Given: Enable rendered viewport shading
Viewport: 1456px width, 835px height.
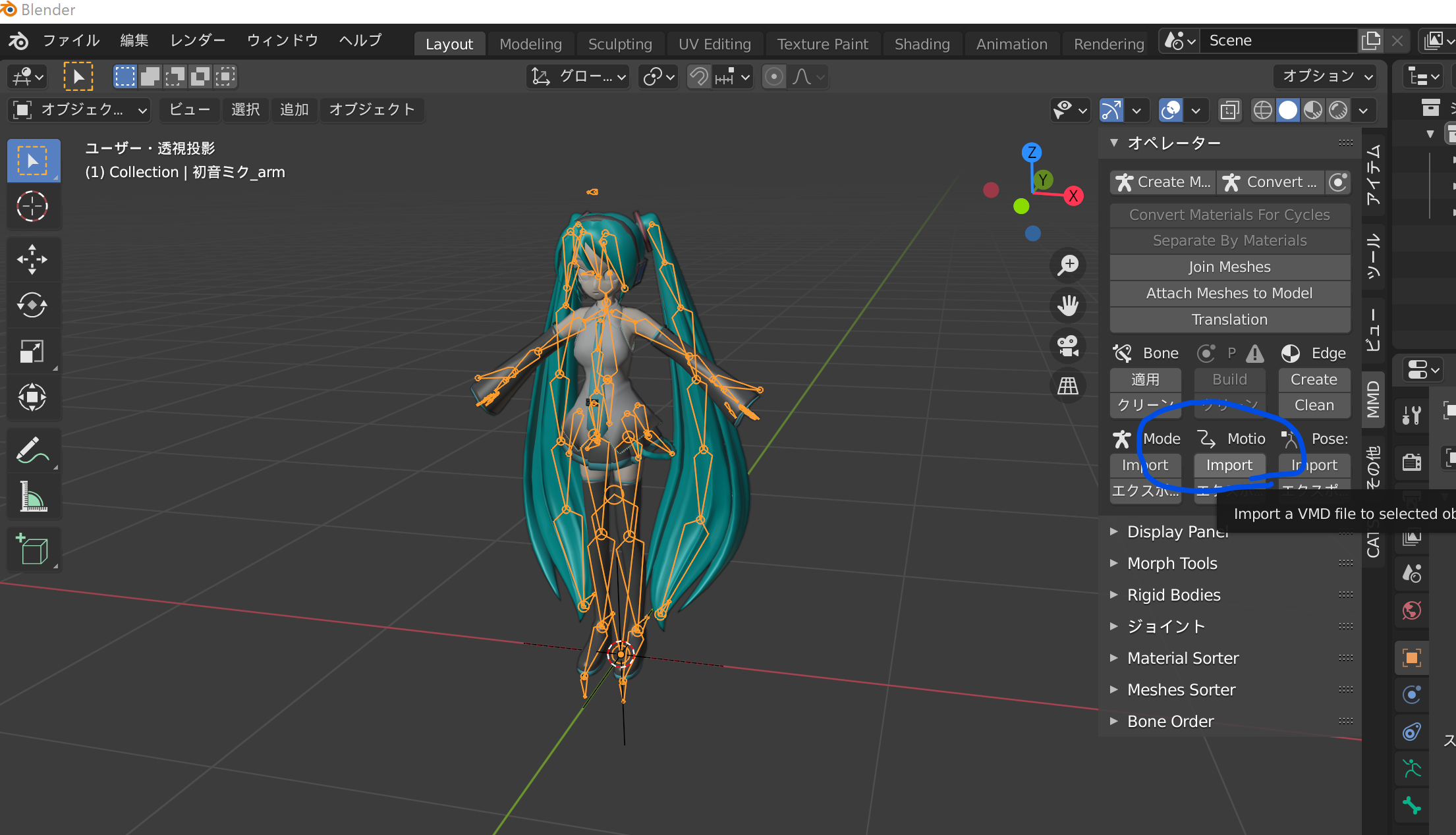Looking at the screenshot, I should [x=1337, y=110].
